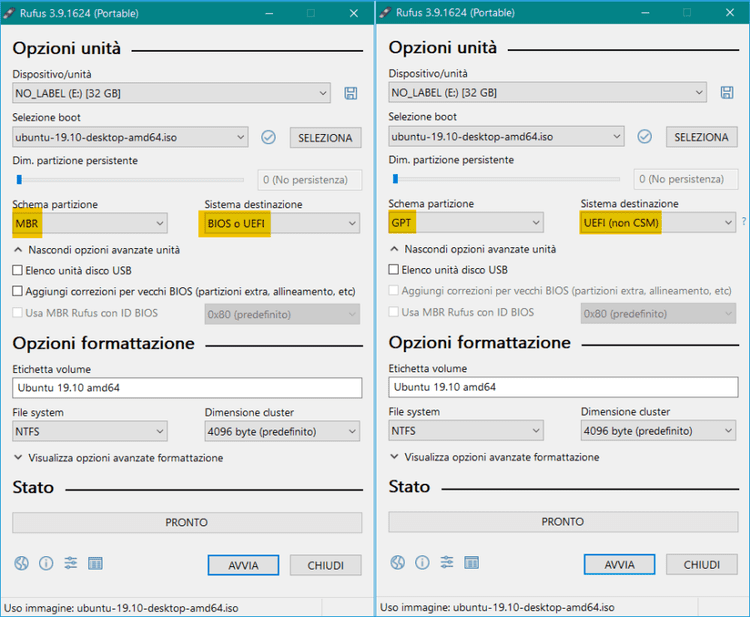Open language globe icon in right window
The image size is (750, 617).
pyautogui.click(x=397, y=562)
